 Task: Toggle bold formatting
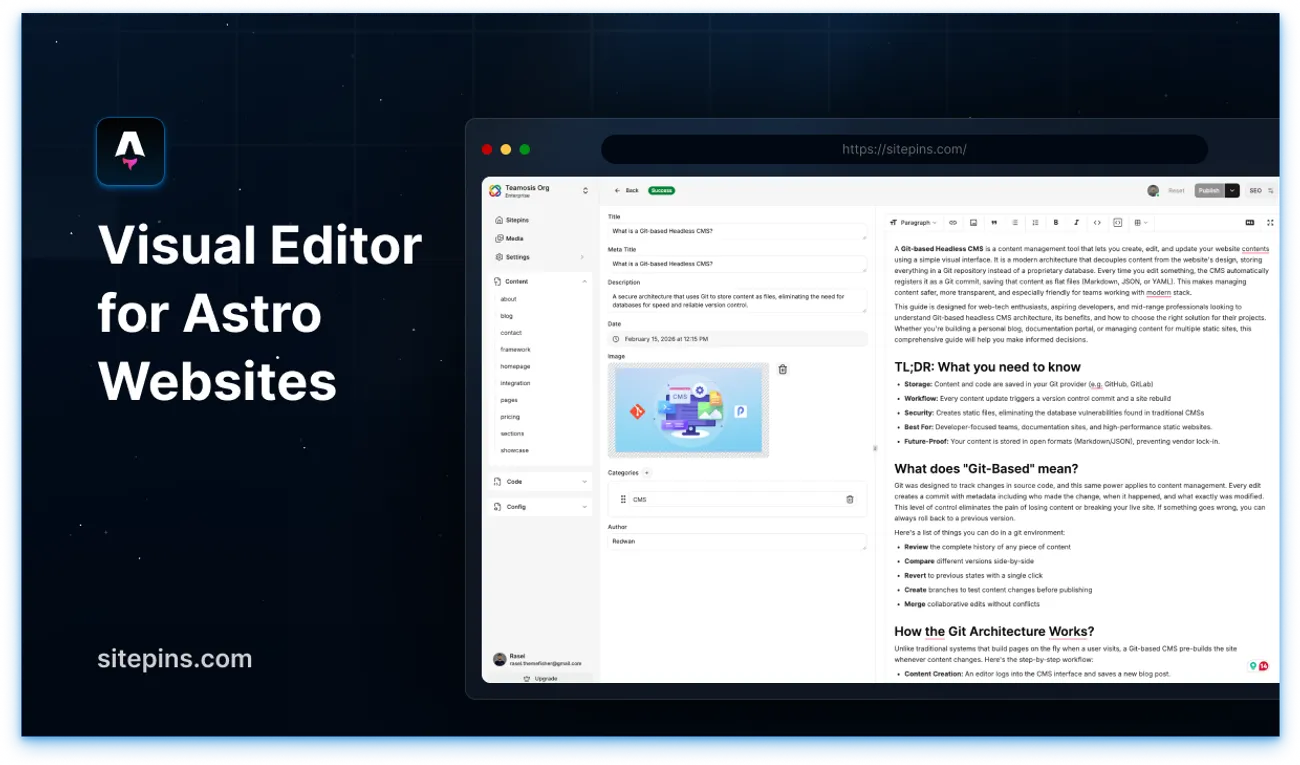(1056, 222)
